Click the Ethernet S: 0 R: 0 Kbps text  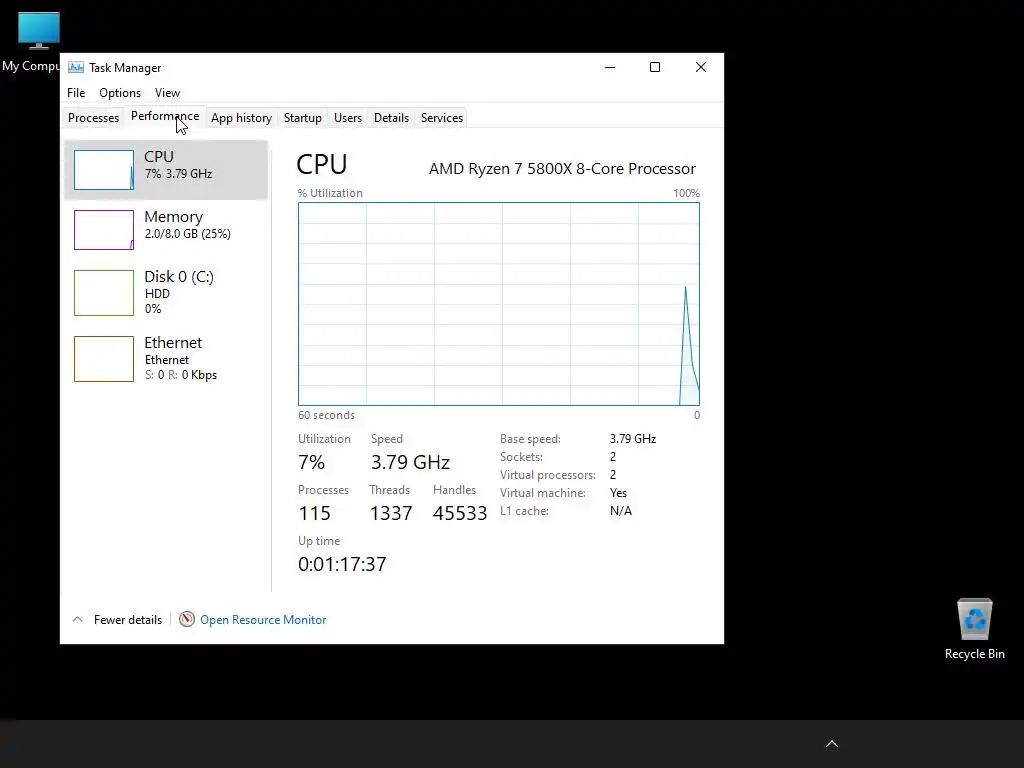point(181,375)
